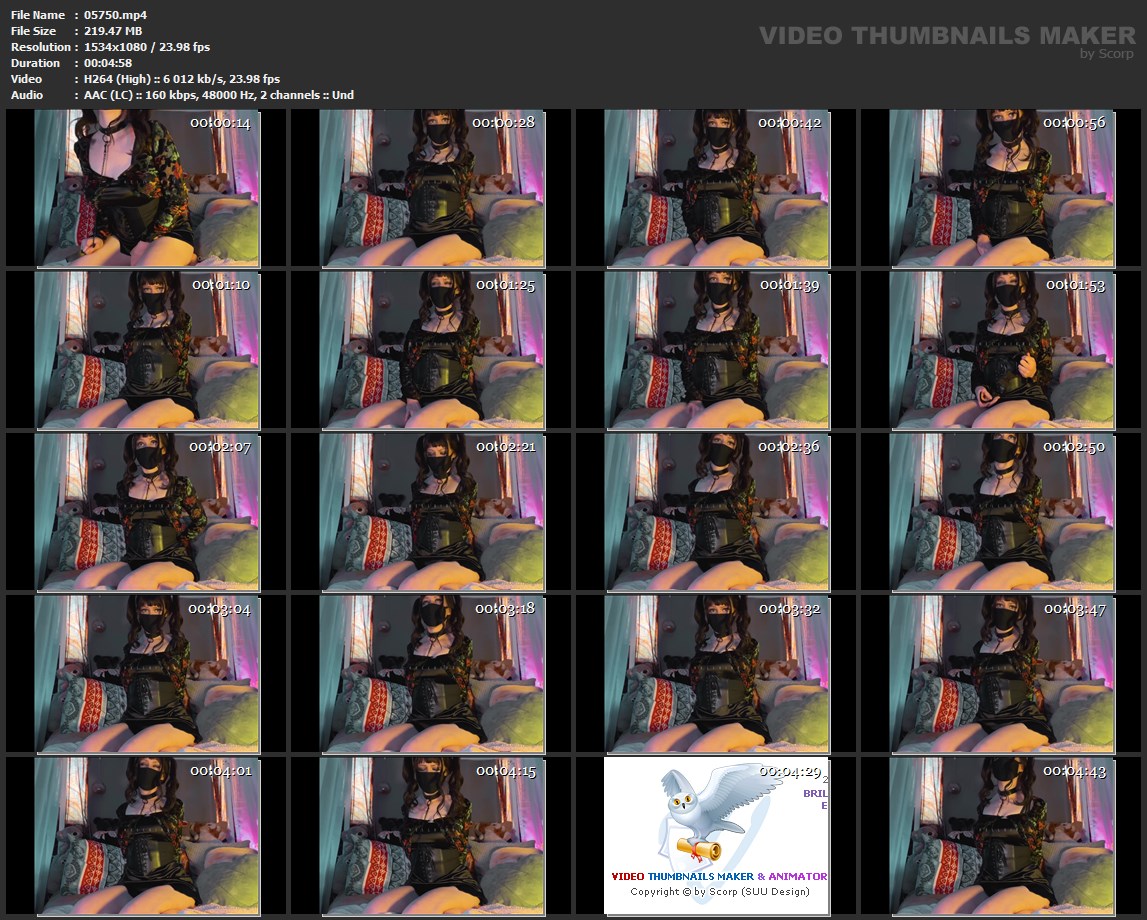The width and height of the screenshot is (1147, 920).
Task: Click the owl logo thumbnail at 00:04:29
Action: [717, 836]
